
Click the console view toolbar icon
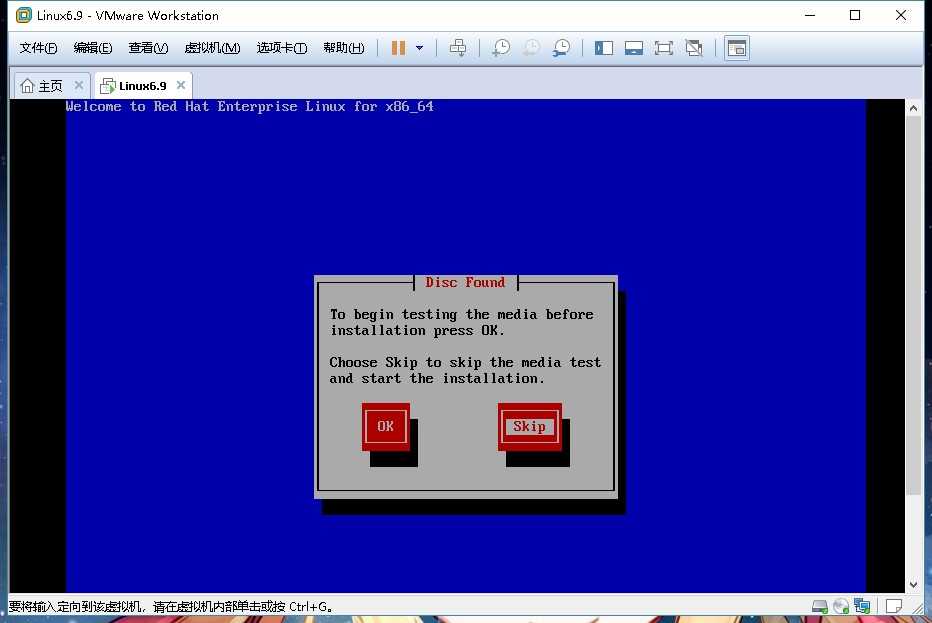(737, 48)
